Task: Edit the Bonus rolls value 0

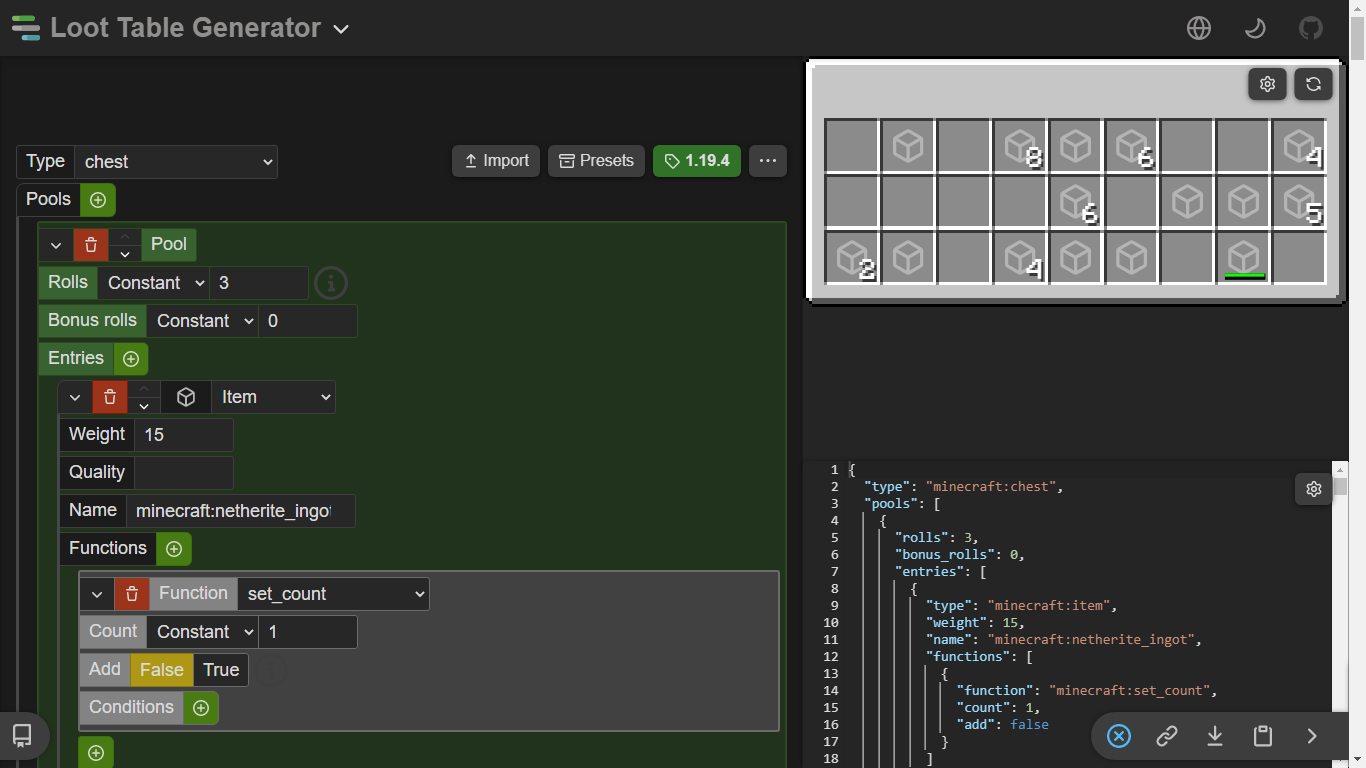Action: [308, 321]
